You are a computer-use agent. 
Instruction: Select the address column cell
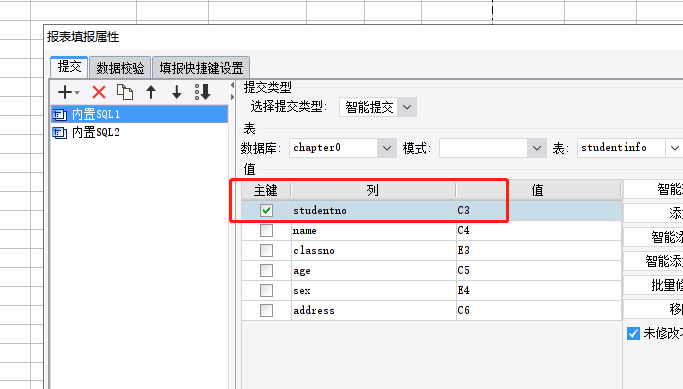pyautogui.click(x=373, y=311)
